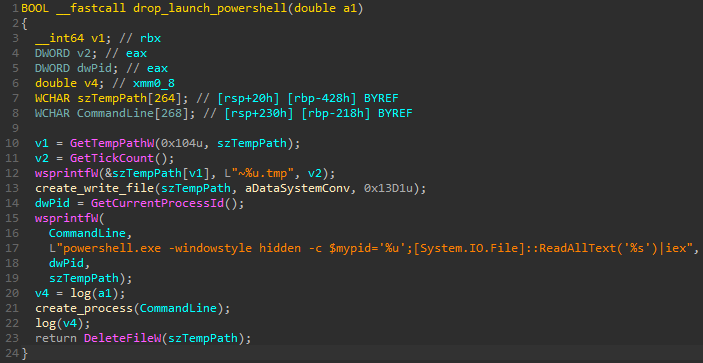Click the dwPid argument on its own line
This screenshot has width=703, height=363.
pyautogui.click(x=66, y=263)
